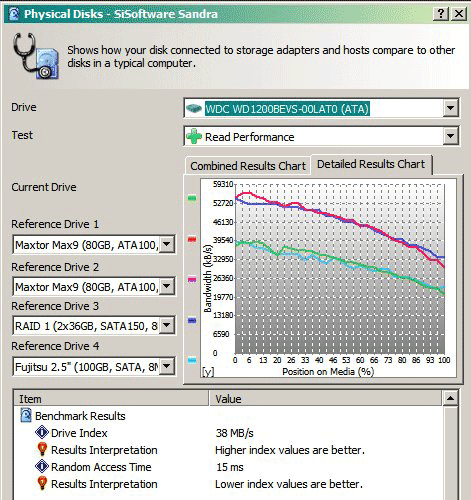
Task: Click the Value column header
Action: pyautogui.click(x=326, y=398)
